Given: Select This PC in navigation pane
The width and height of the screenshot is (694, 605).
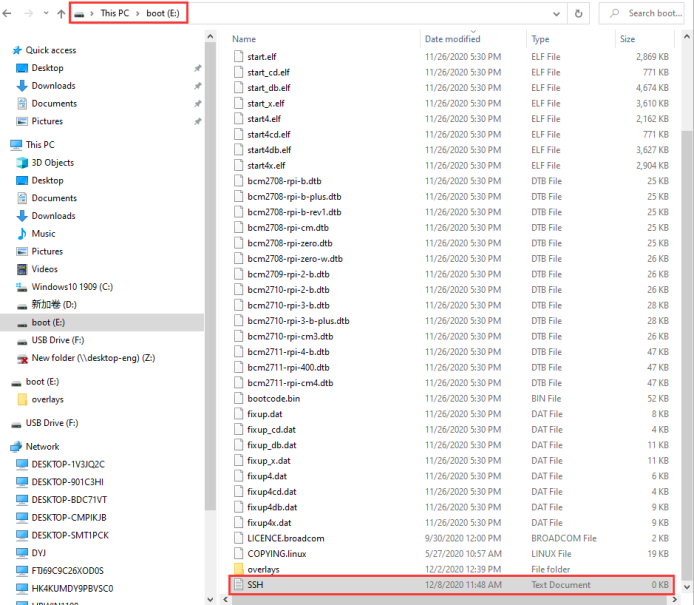Looking at the screenshot, I should 40,144.
